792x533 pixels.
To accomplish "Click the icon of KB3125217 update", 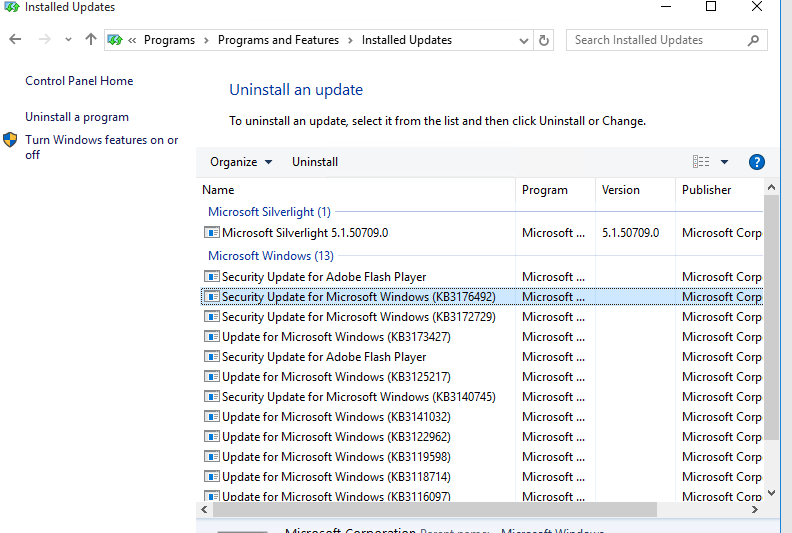I will 211,376.
